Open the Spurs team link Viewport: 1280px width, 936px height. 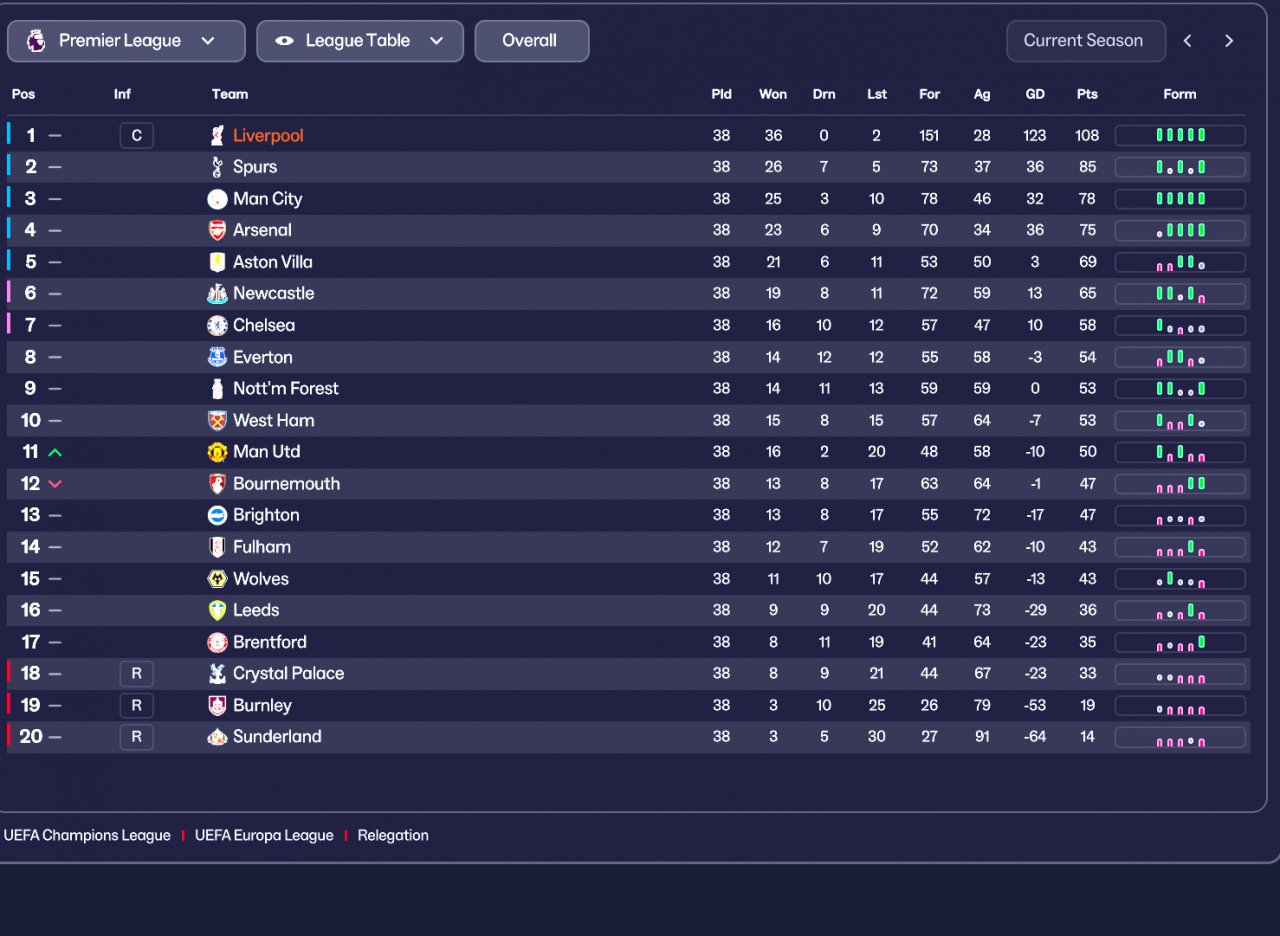pos(255,167)
